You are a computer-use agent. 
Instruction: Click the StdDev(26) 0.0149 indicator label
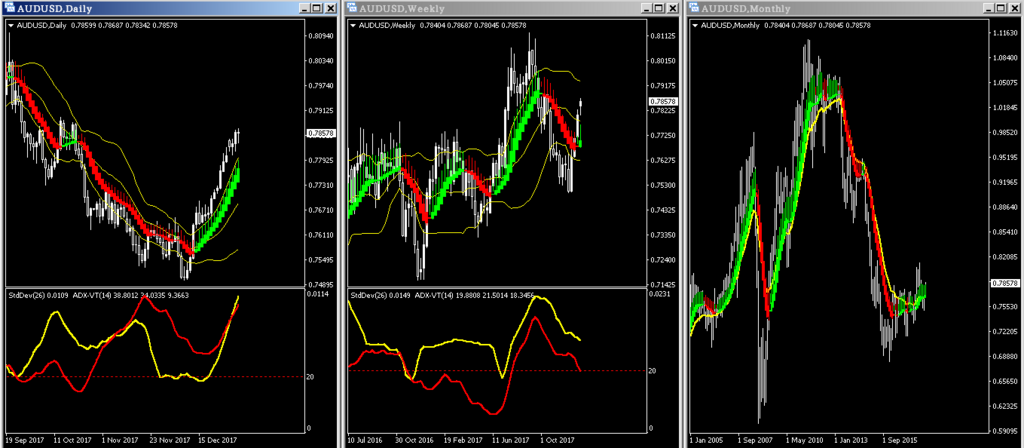click(380, 295)
